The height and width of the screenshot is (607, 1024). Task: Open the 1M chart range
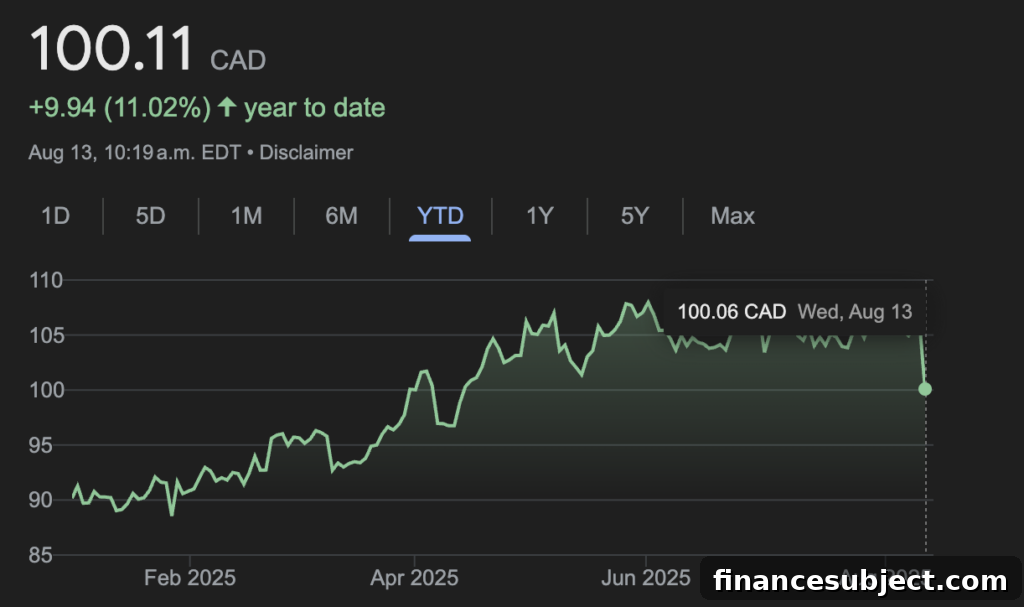(x=246, y=216)
